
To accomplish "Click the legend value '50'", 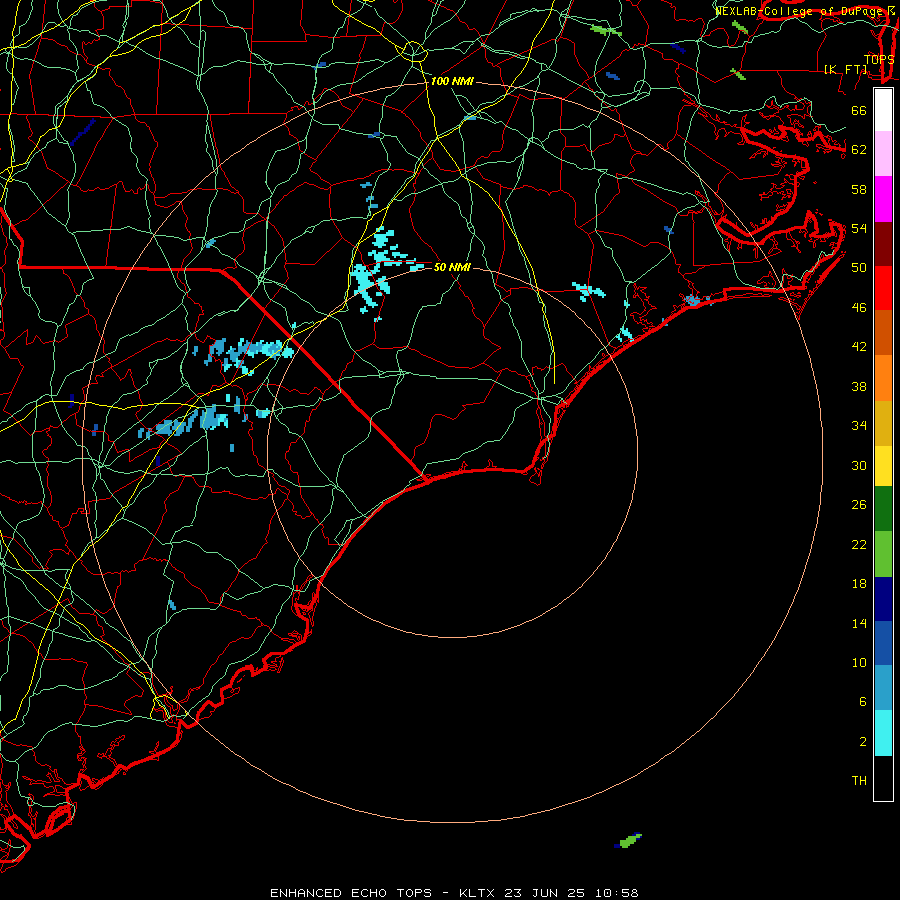I will click(x=859, y=268).
